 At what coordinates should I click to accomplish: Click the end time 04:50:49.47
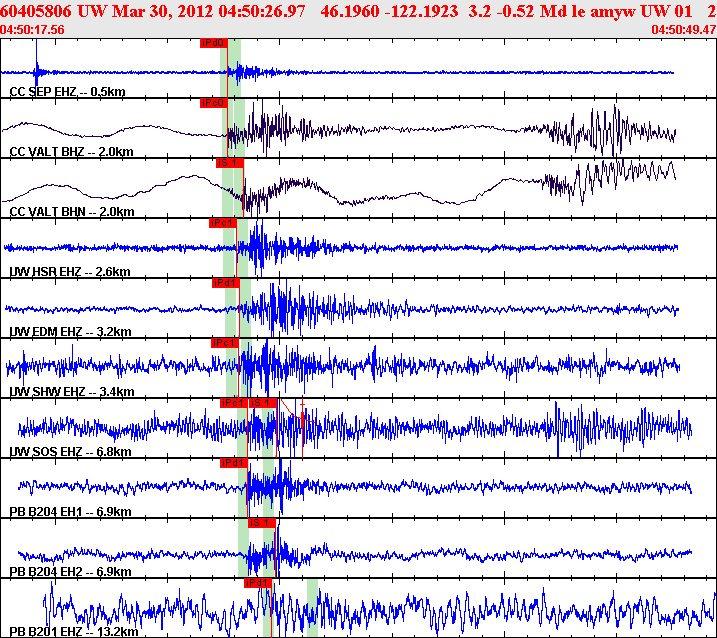point(684,30)
